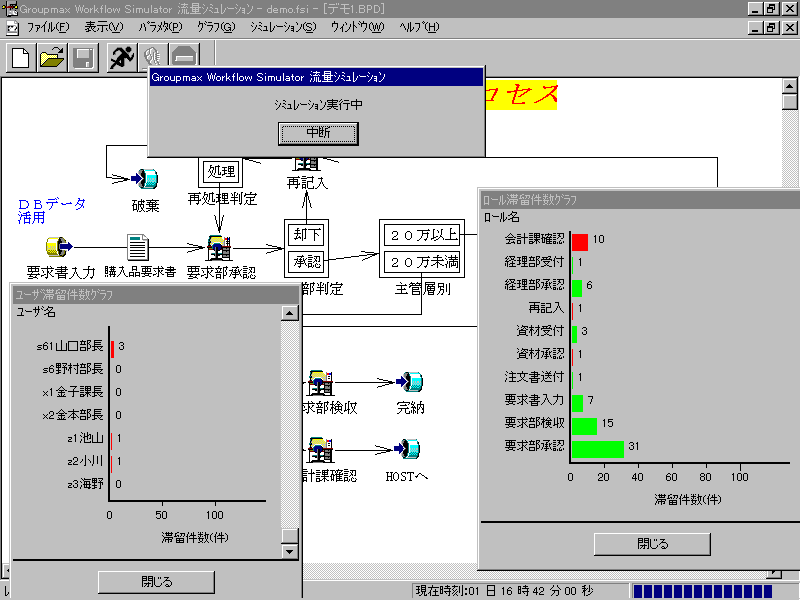Start simulation with the running man icon
Screen dimensions: 800x600
click(121, 57)
